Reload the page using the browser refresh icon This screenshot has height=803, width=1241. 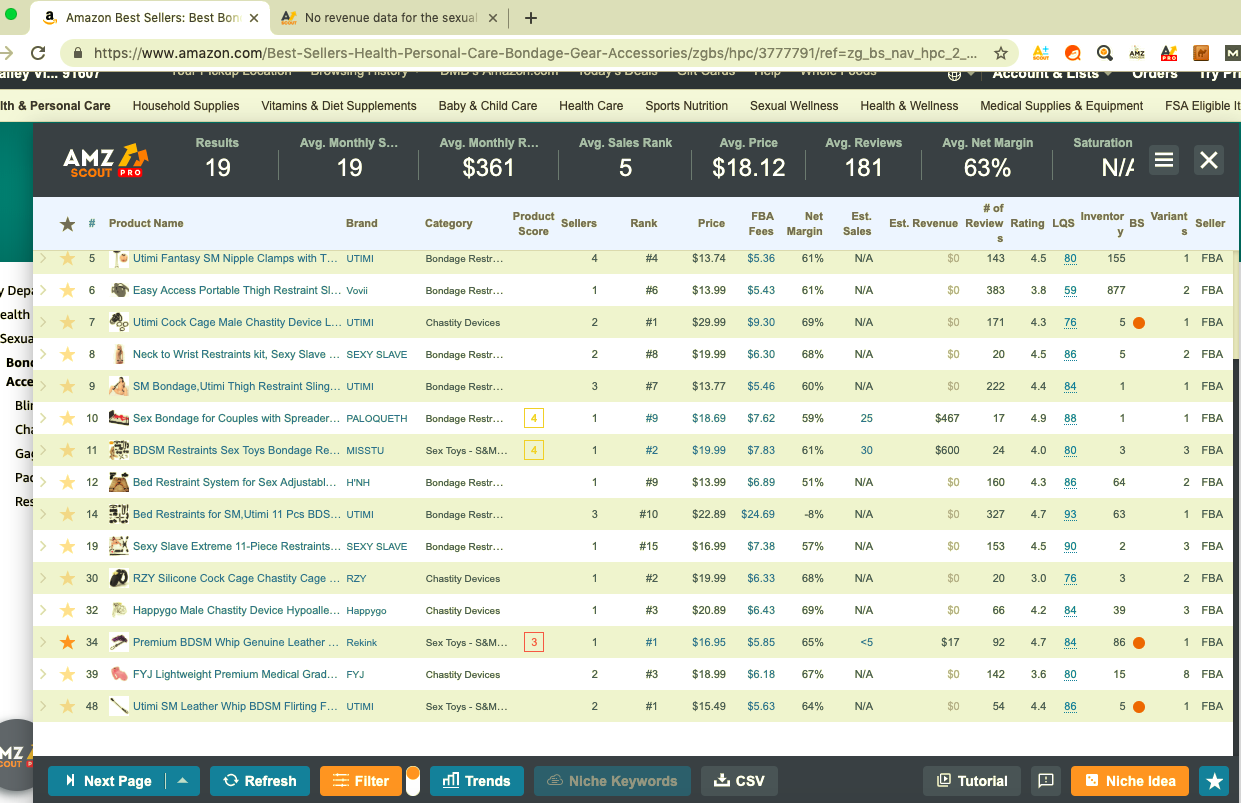pos(38,53)
